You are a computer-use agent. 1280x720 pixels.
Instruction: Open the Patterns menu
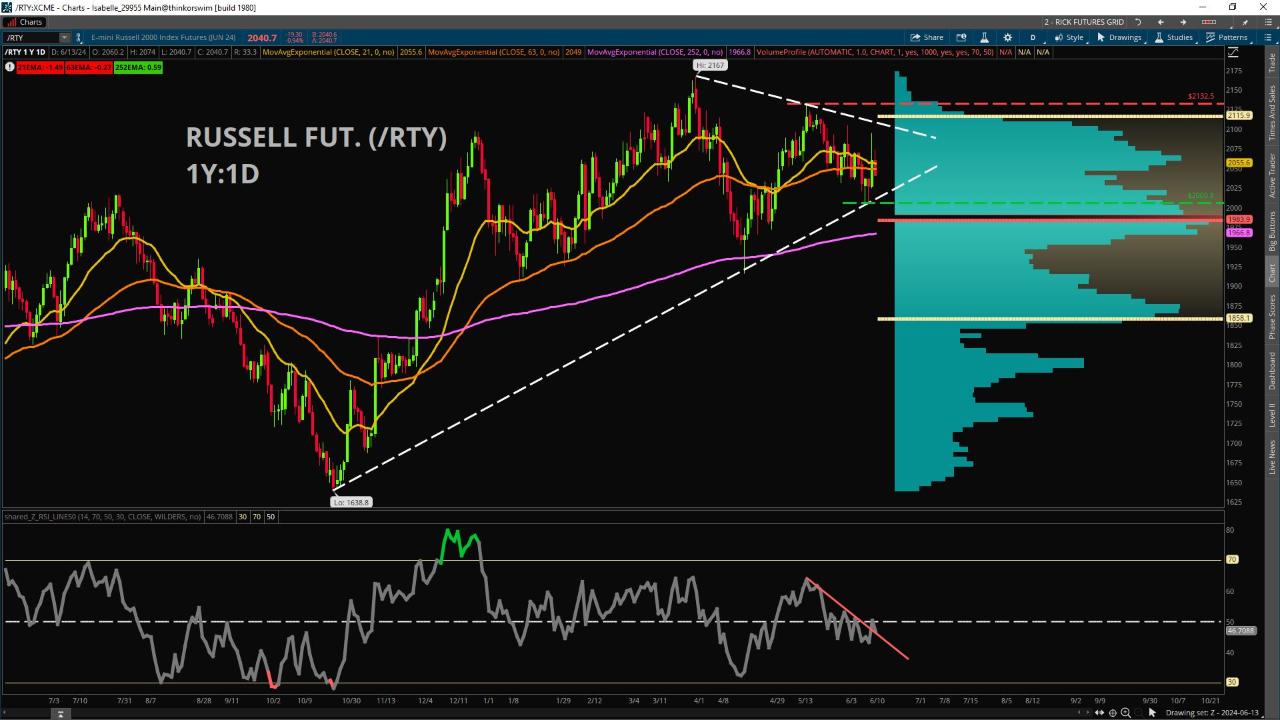click(x=1226, y=37)
